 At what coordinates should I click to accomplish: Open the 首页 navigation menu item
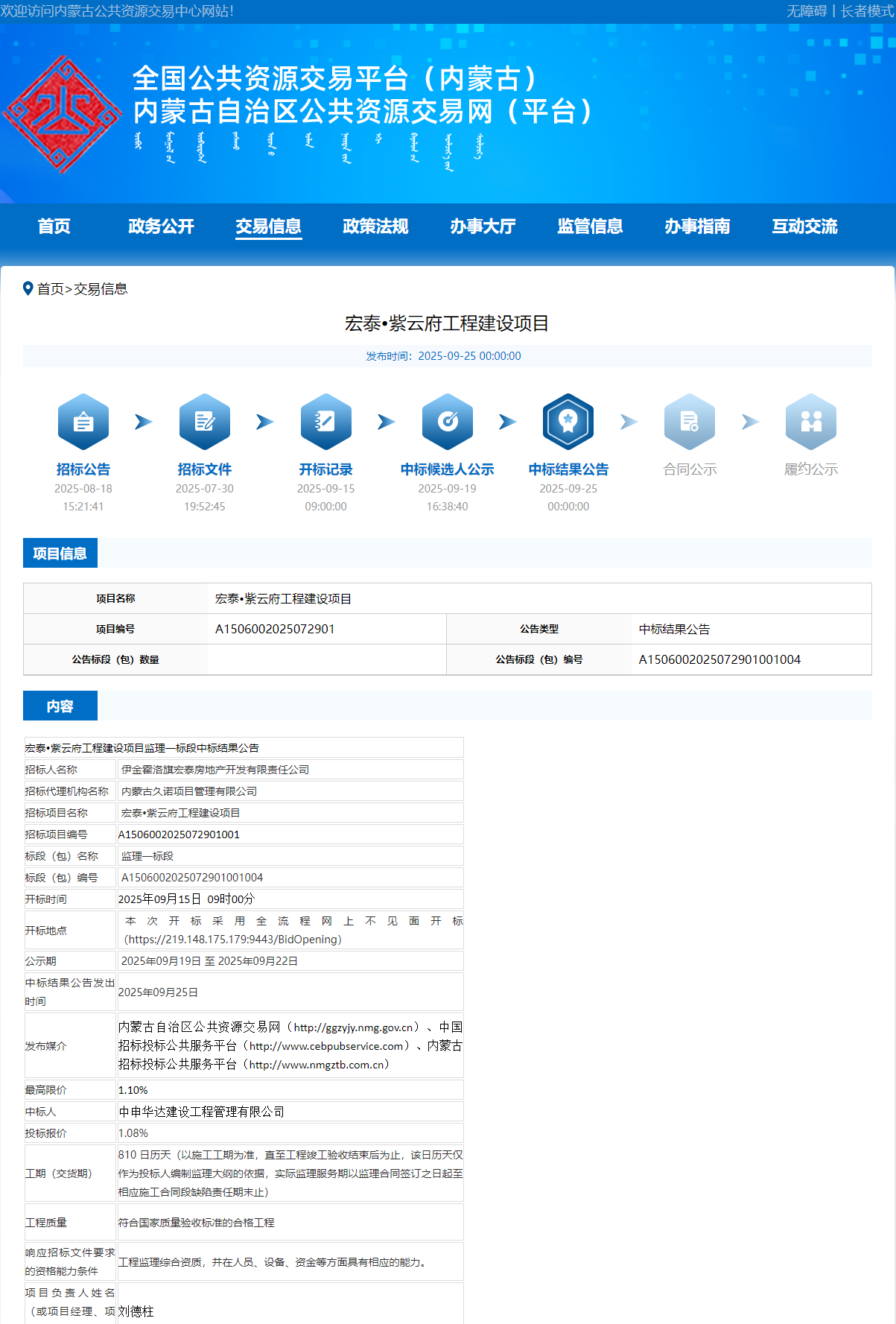pos(54,227)
